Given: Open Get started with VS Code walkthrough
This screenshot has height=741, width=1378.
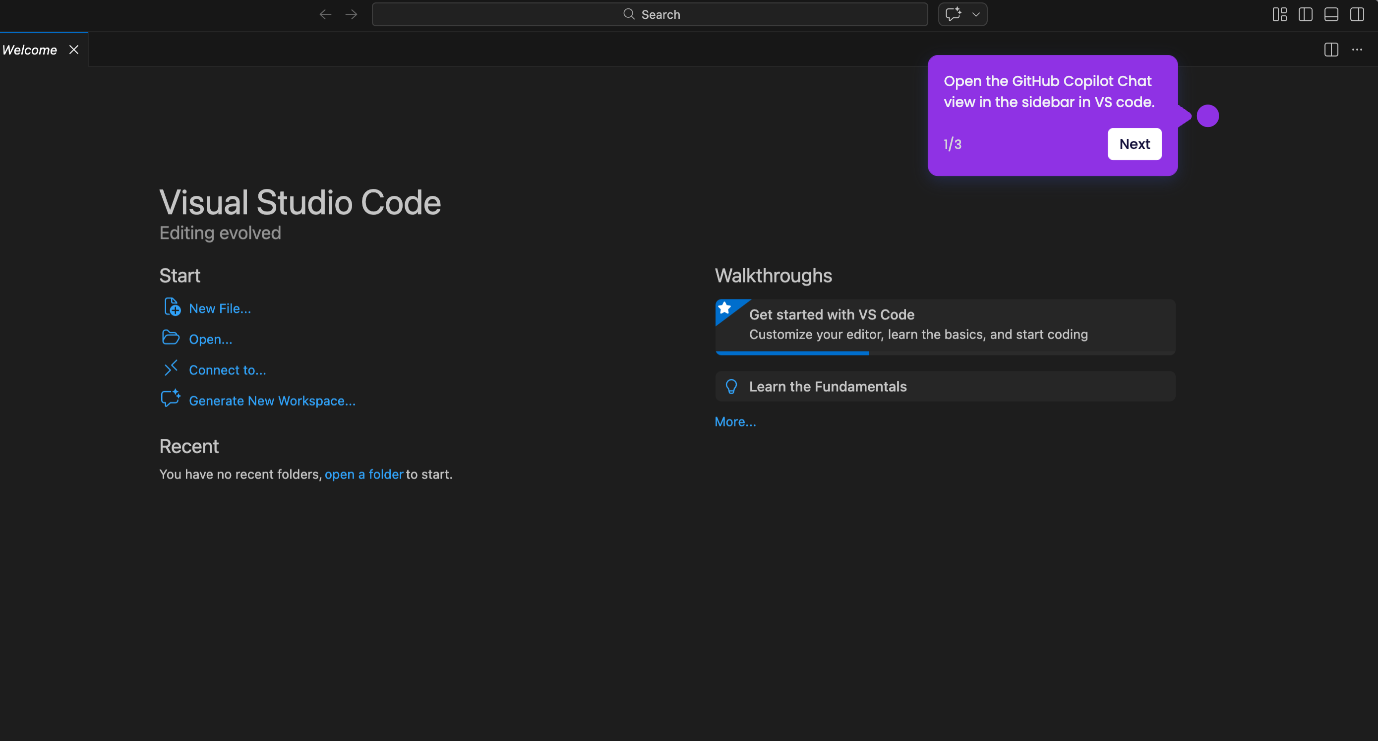Looking at the screenshot, I should (x=945, y=326).
